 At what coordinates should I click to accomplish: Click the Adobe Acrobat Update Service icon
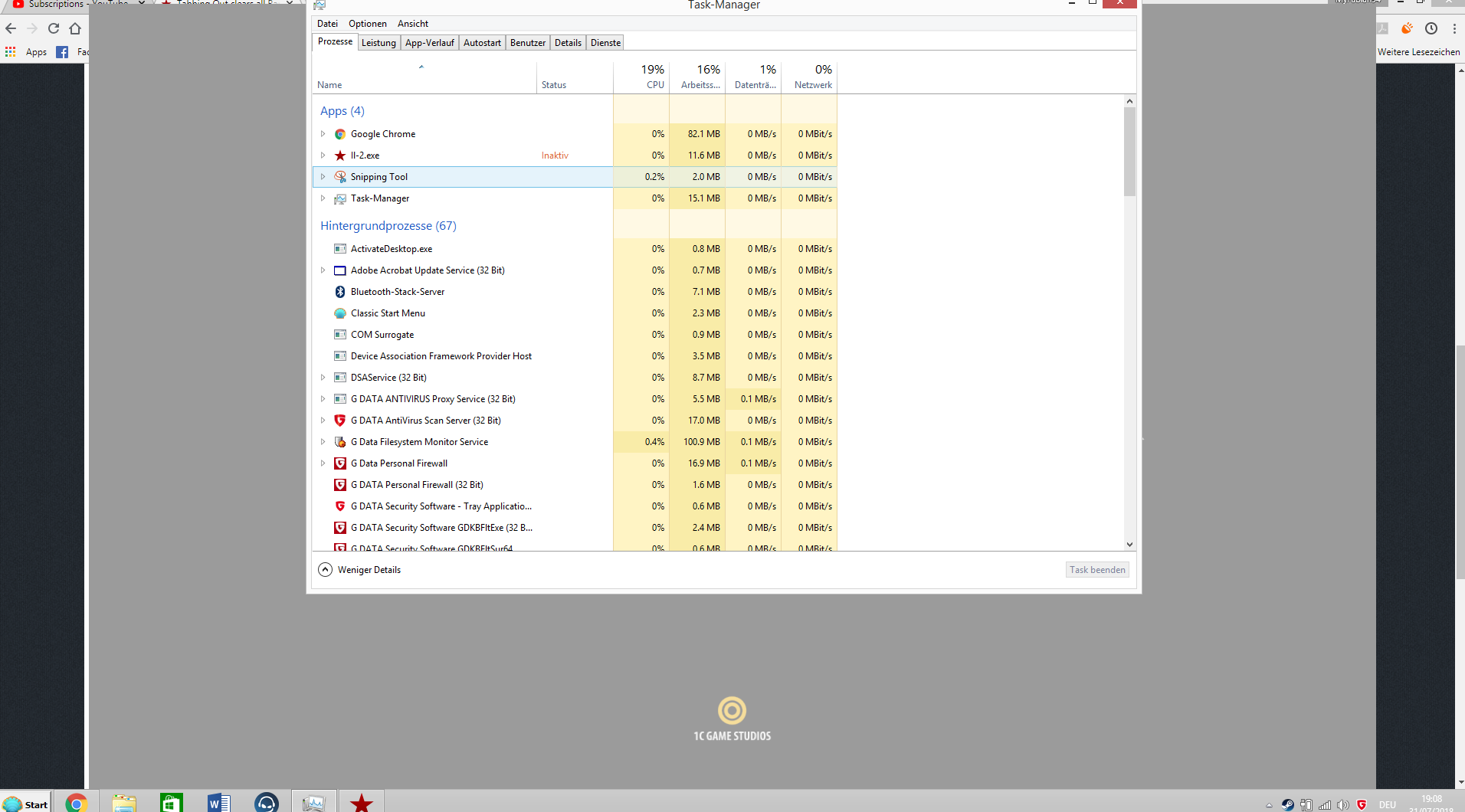(340, 270)
